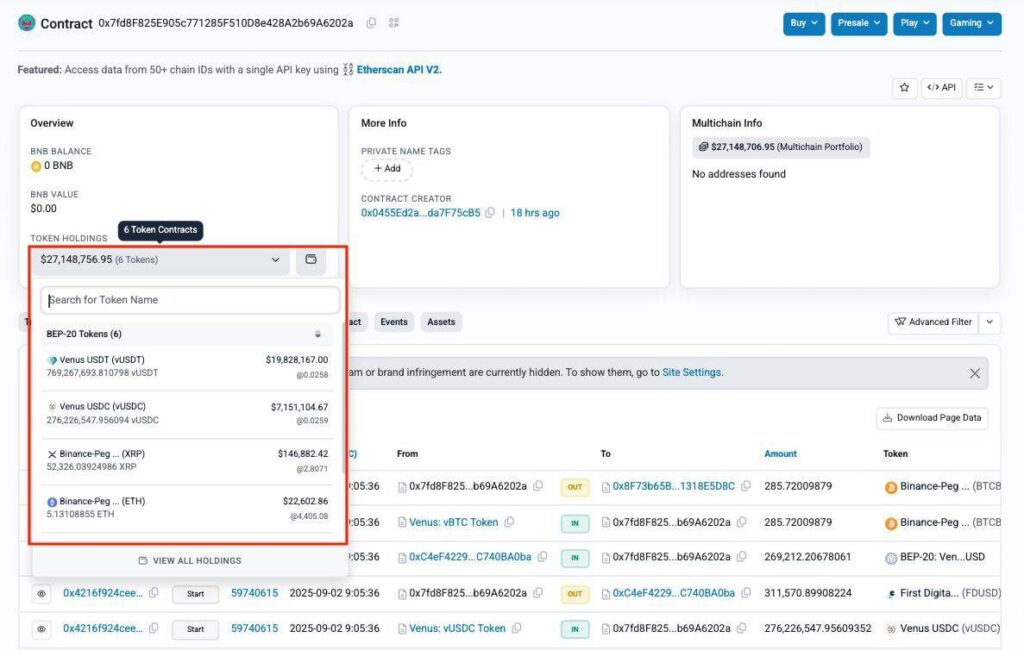This screenshot has height=650, width=1024.
Task: Click the eye preview icon on a transaction row
Action: 41,593
